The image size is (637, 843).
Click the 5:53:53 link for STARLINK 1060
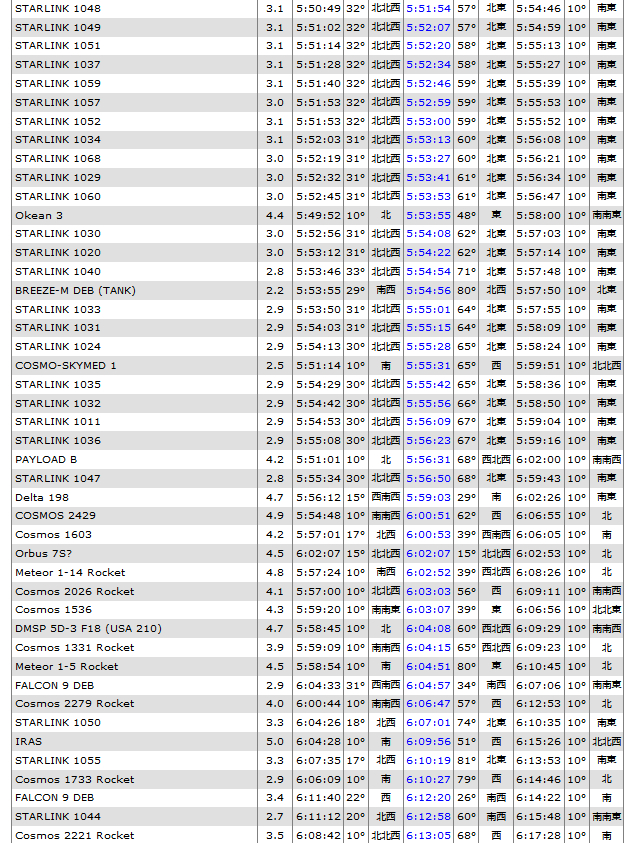(x=428, y=196)
